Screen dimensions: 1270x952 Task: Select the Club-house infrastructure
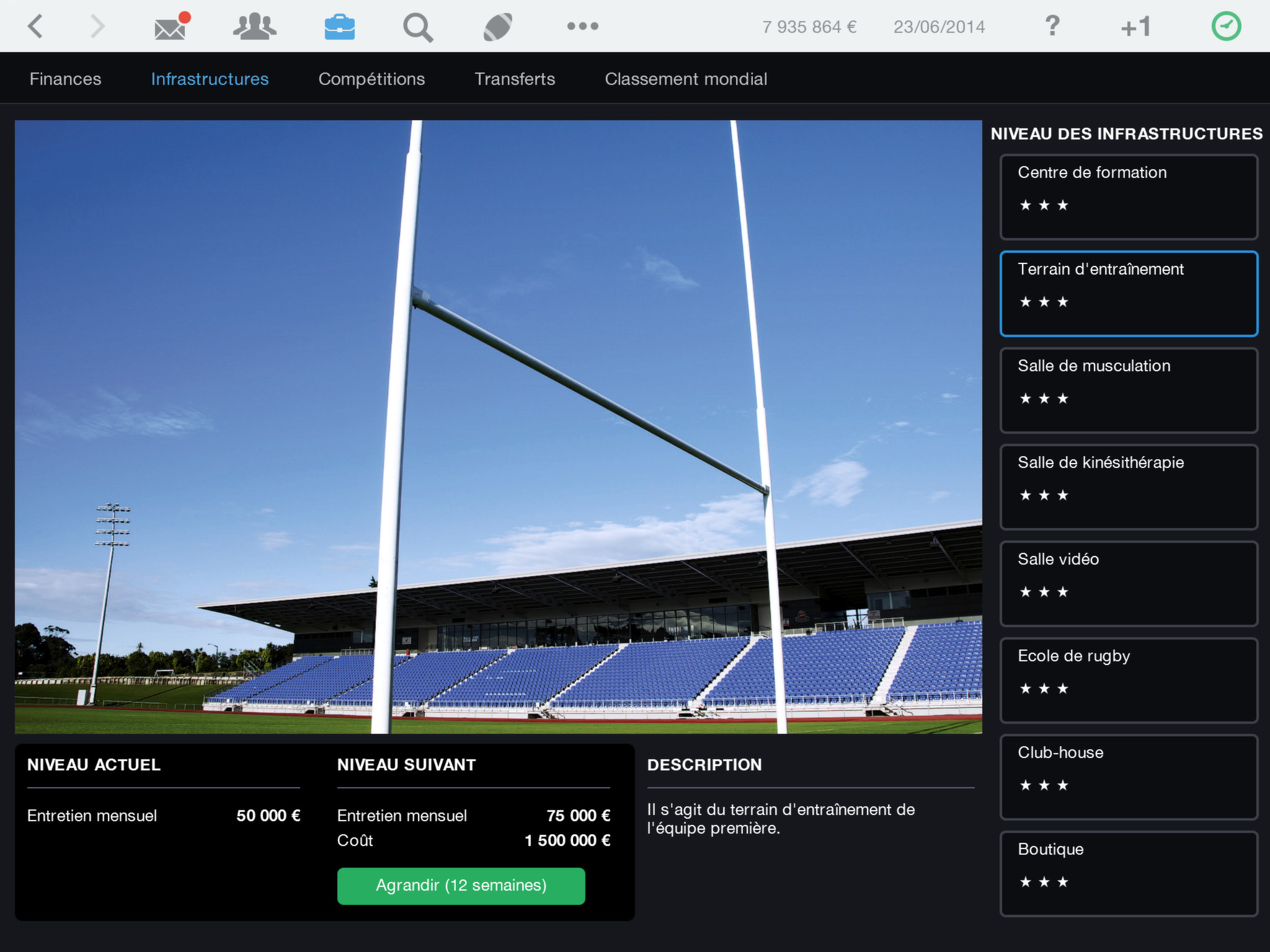(x=1128, y=777)
